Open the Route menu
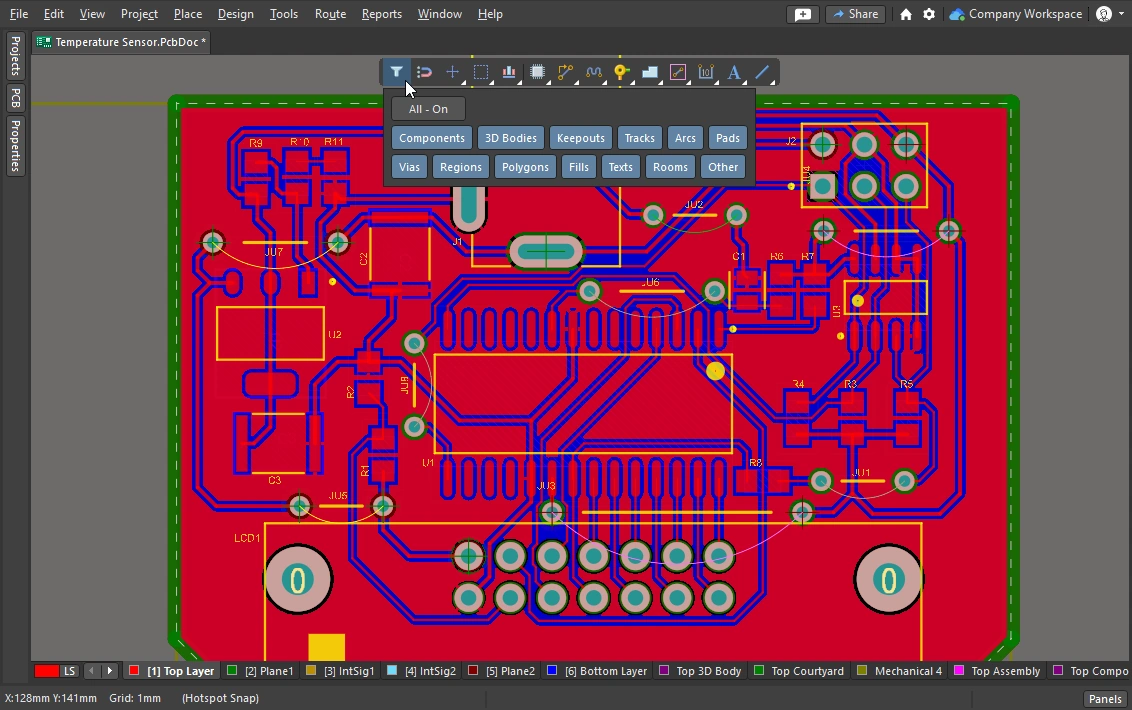This screenshot has height=710, width=1132. click(330, 14)
